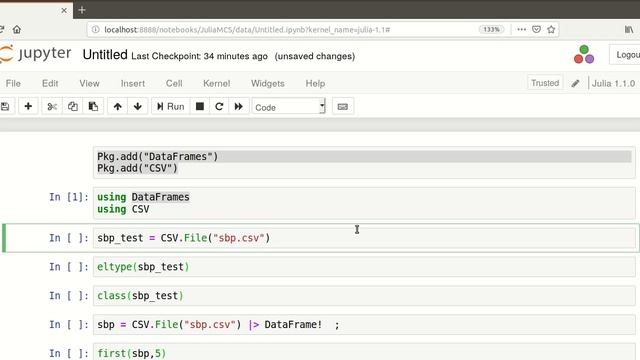Select the sbp = CSV.File DataFrame! cell
Screen dimensions: 640x360
(x=364, y=324)
